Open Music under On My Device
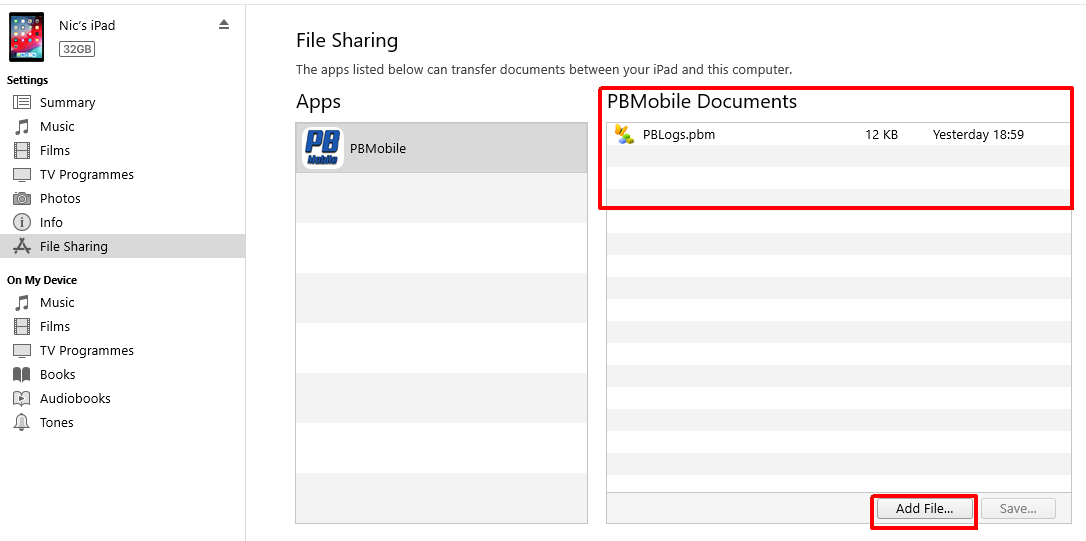1086x541 pixels. [57, 302]
